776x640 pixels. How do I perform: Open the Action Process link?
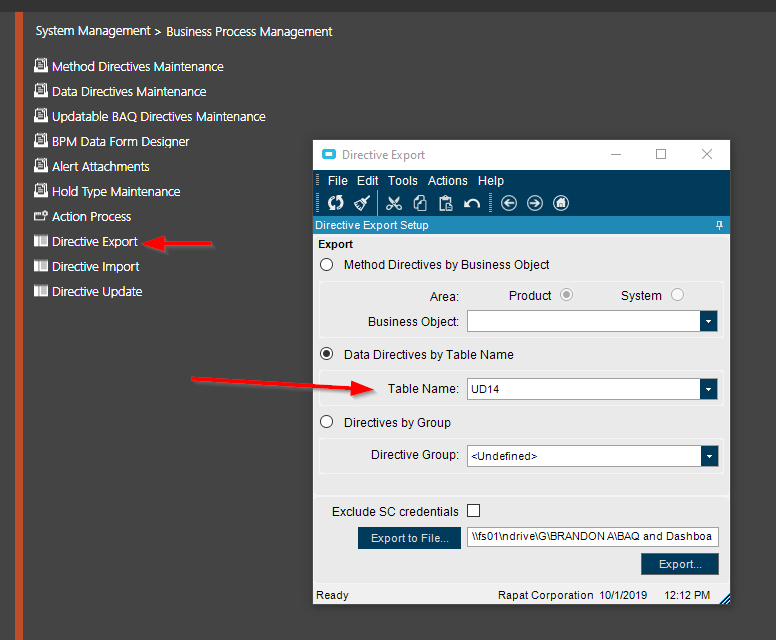pyautogui.click(x=92, y=216)
